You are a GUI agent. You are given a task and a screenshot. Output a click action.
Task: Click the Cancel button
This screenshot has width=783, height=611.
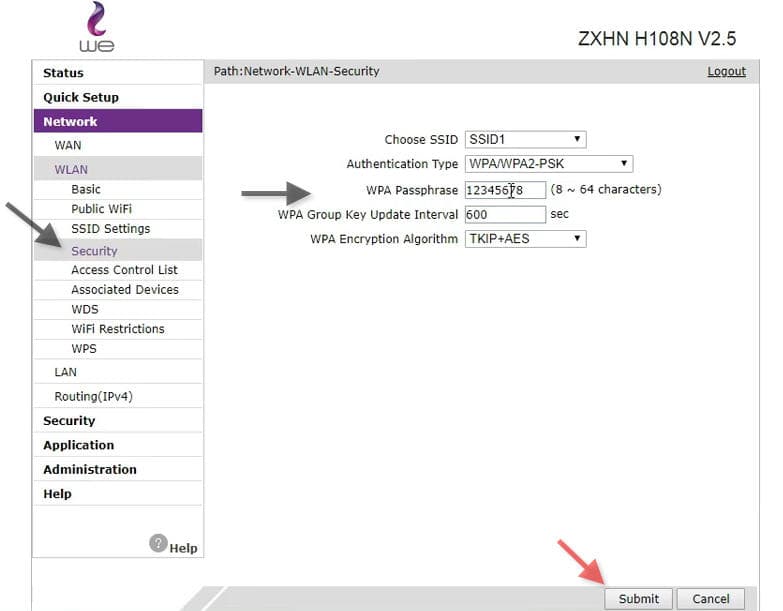[x=711, y=599]
